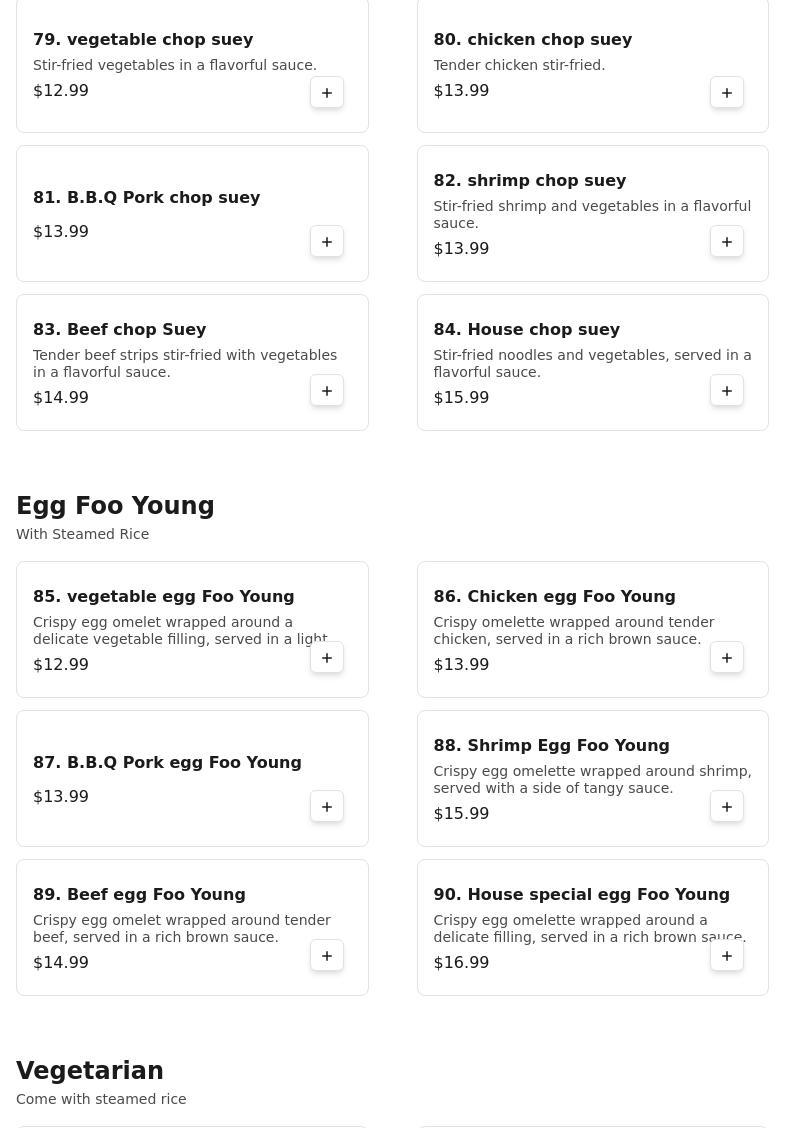Select the Egg Foo Young section heading
Image resolution: width=785 pixels, height=1128 pixels.
[x=115, y=506]
